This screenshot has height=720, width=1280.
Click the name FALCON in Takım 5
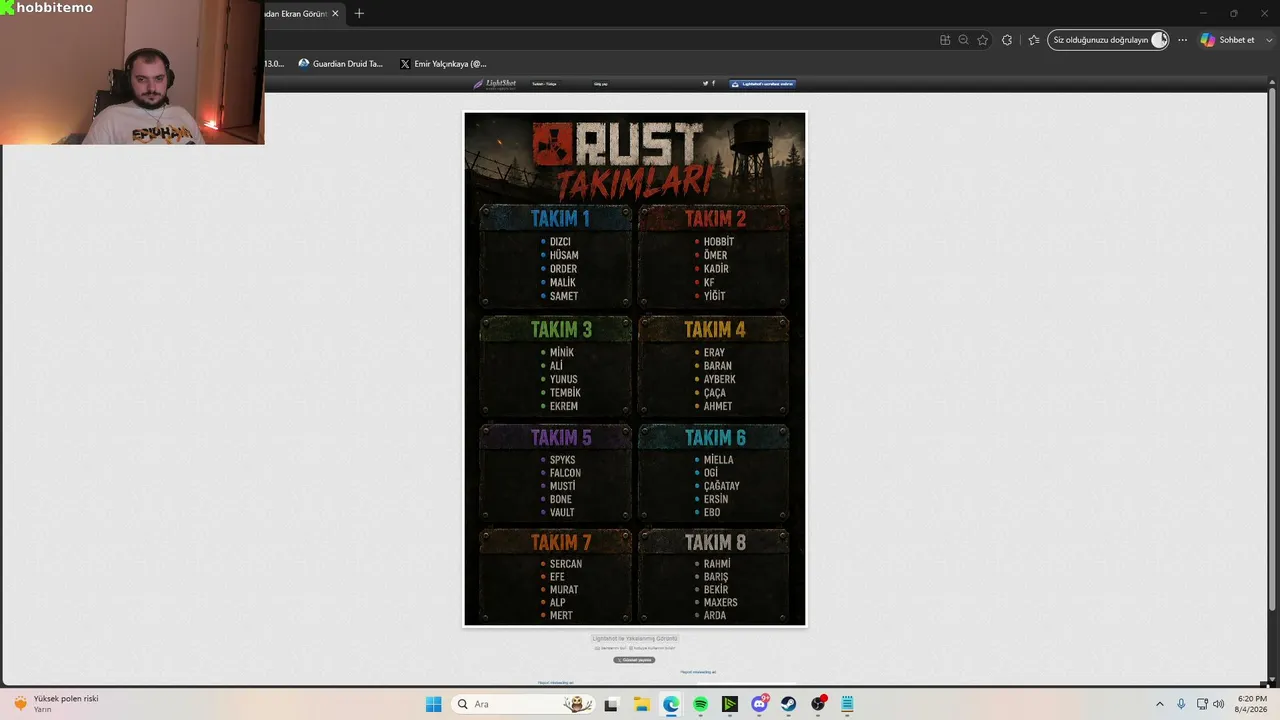565,473
